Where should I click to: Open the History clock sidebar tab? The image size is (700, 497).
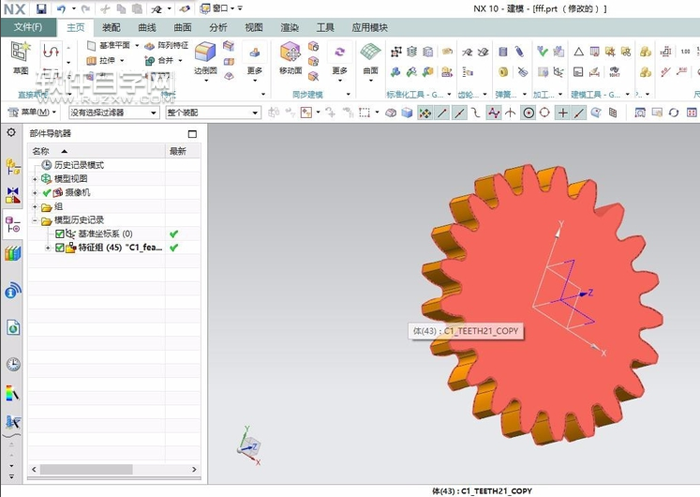[13, 364]
